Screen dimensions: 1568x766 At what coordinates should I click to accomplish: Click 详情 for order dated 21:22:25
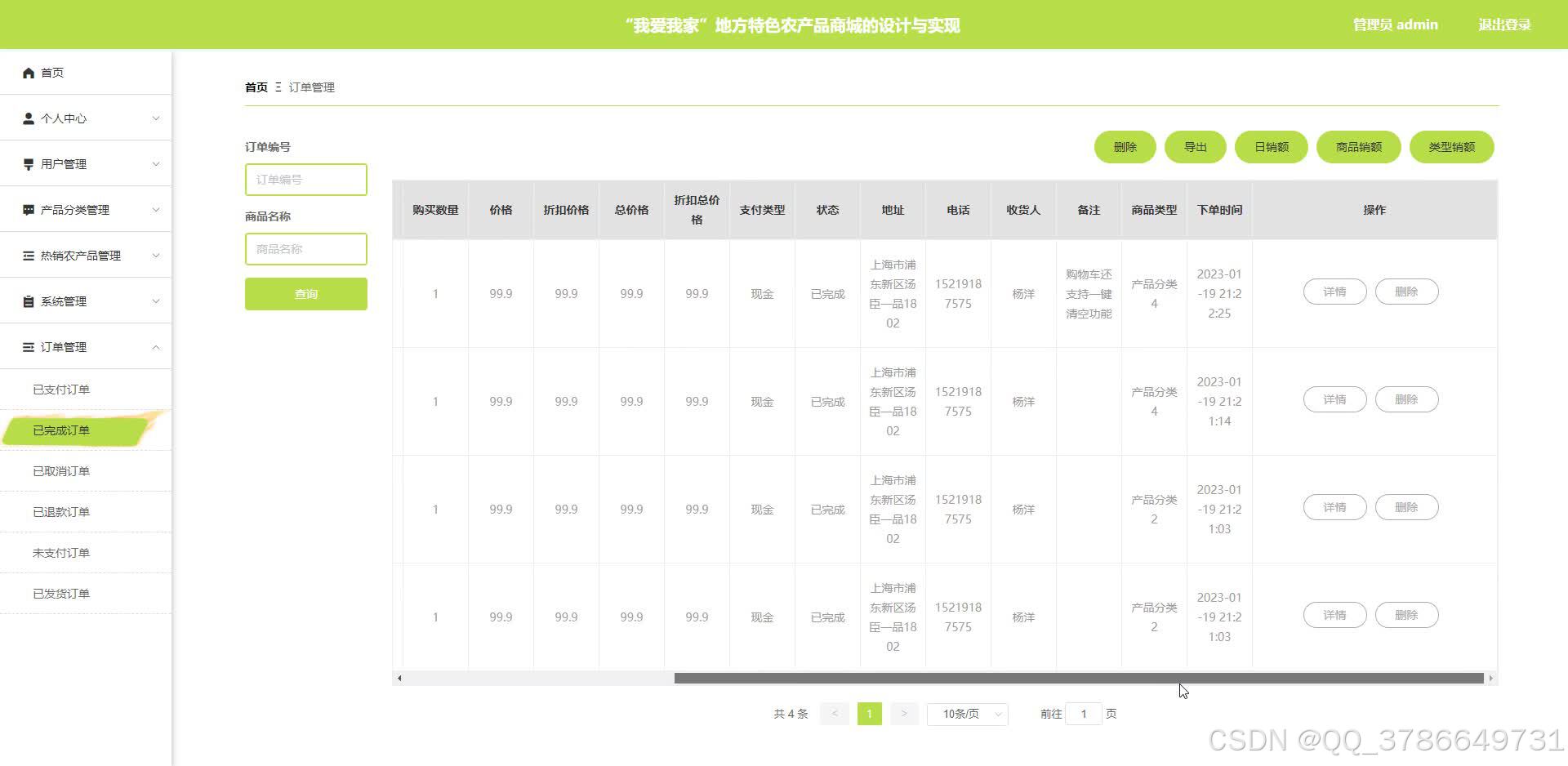[1334, 292]
